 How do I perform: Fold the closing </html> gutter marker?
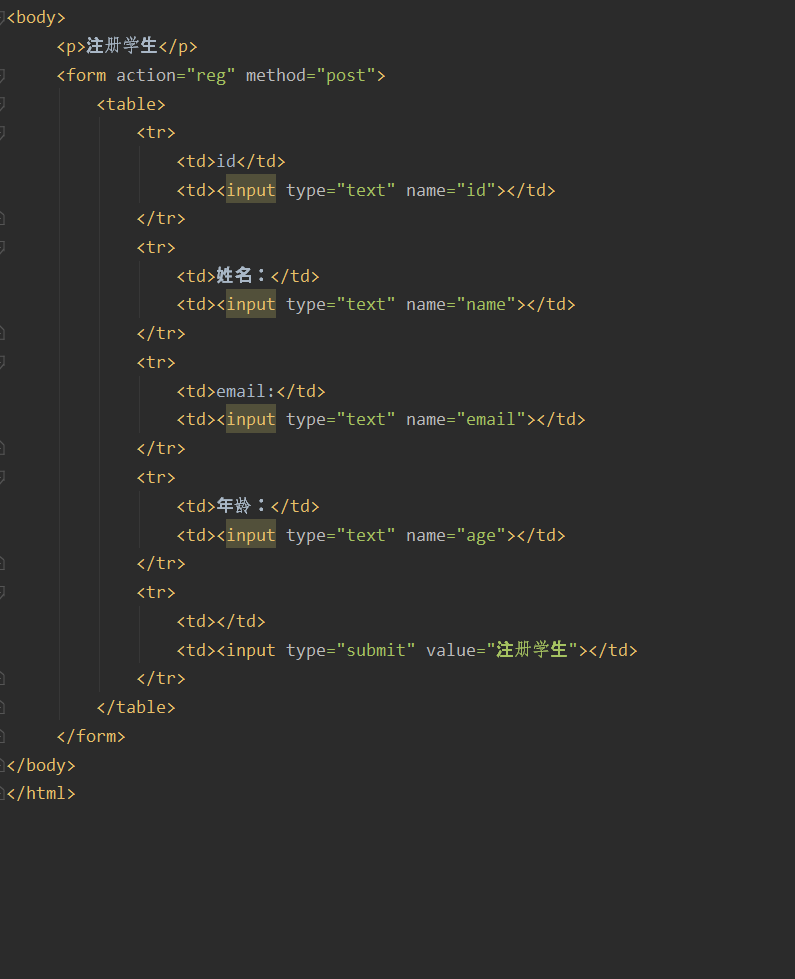[x=2, y=794]
